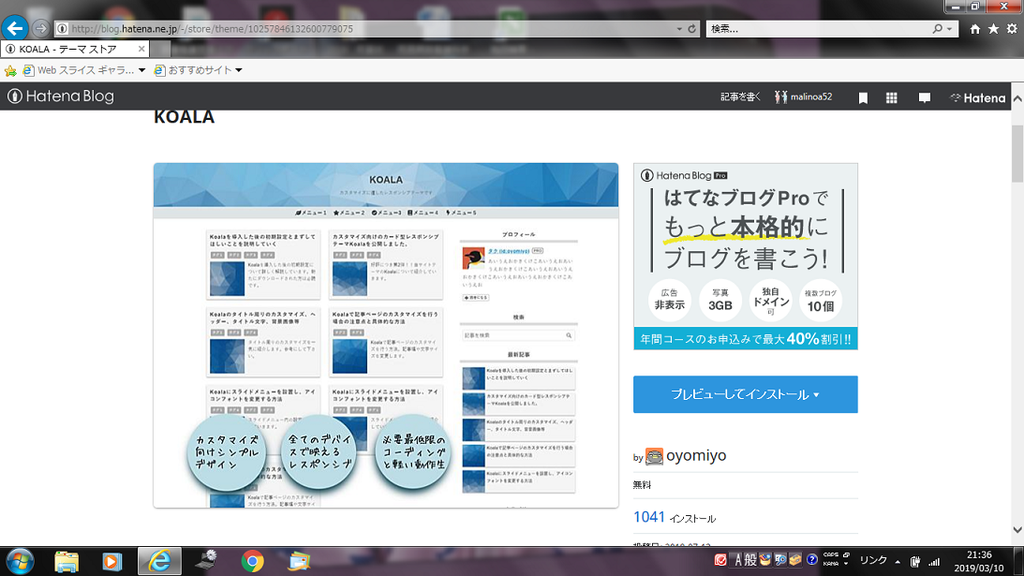Open a new browser tab

(x=161, y=49)
